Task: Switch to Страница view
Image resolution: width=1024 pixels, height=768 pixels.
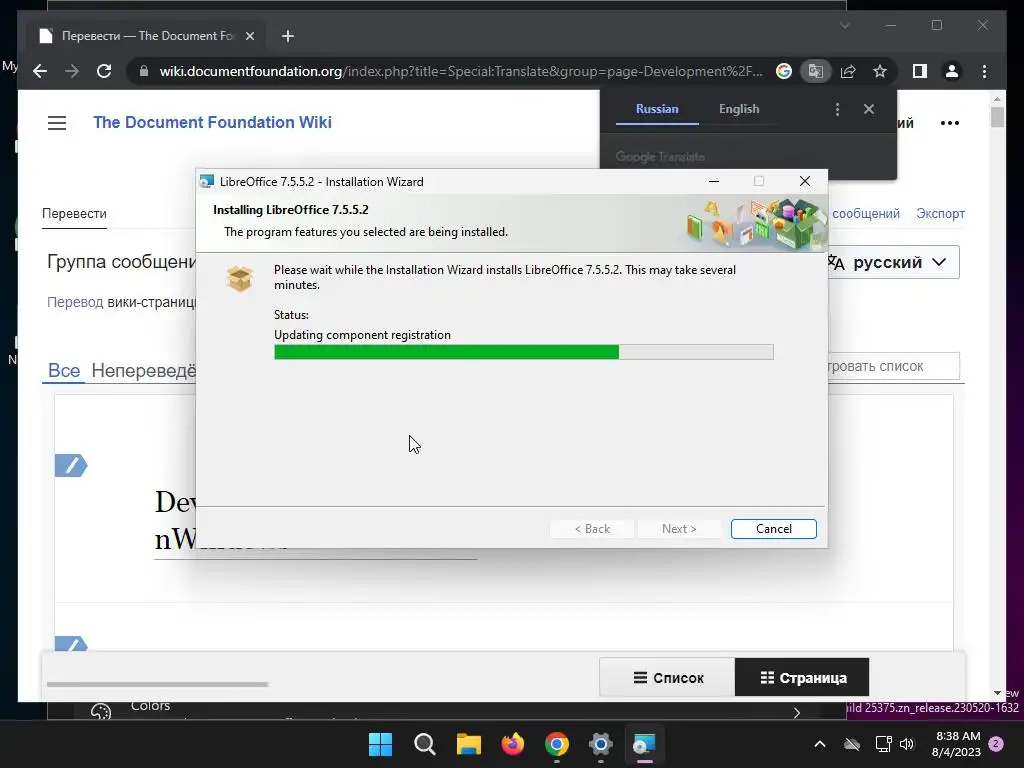Action: point(802,677)
